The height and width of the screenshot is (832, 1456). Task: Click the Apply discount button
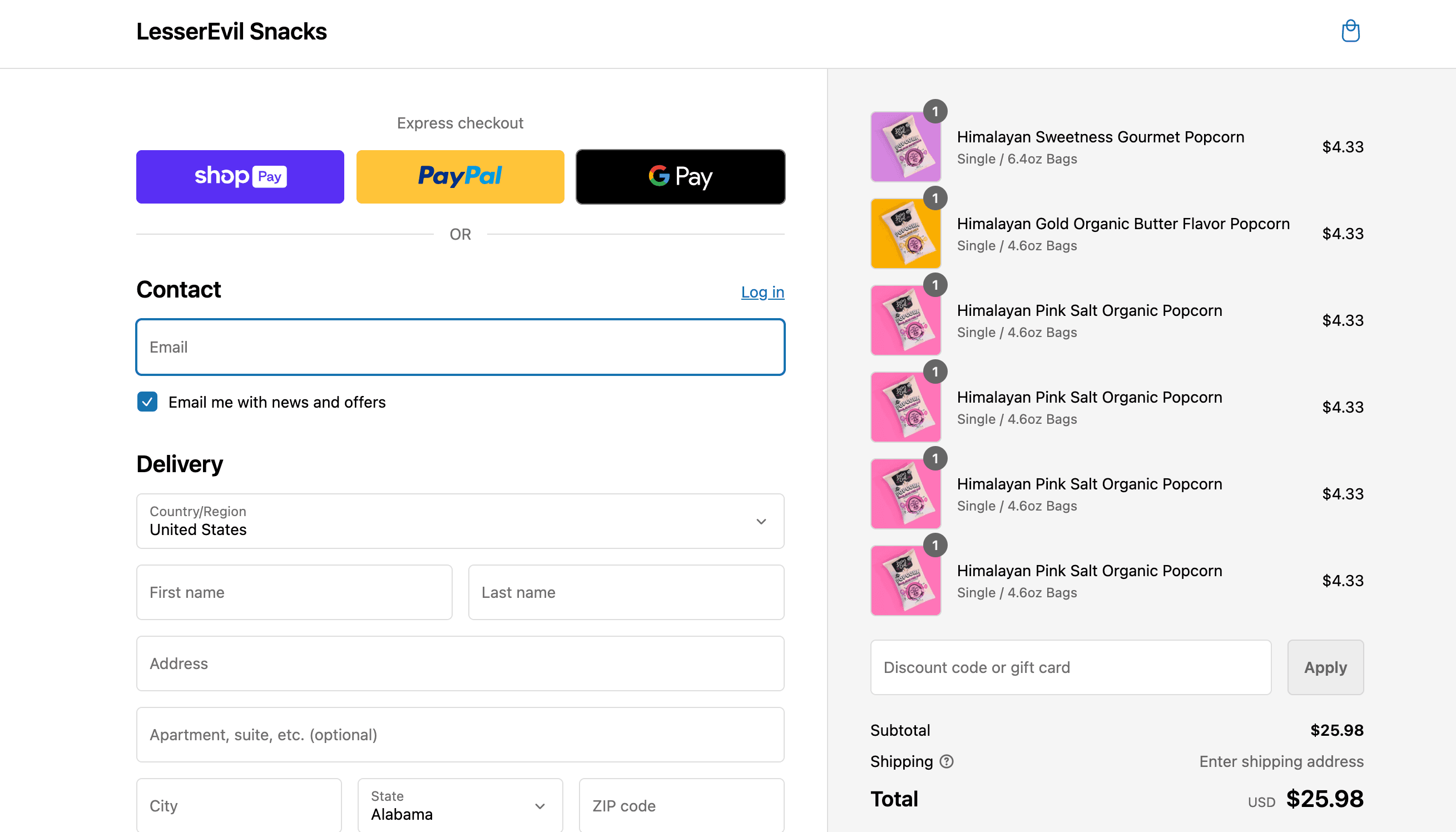pos(1325,667)
